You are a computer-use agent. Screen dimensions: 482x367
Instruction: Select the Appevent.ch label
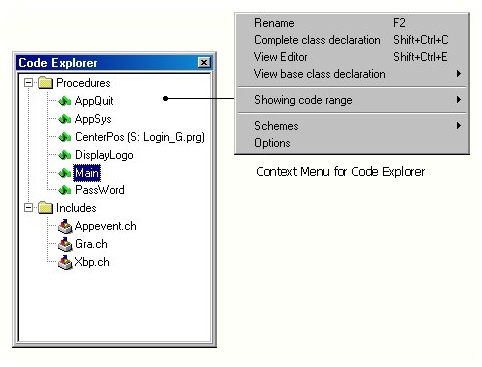pos(105,226)
